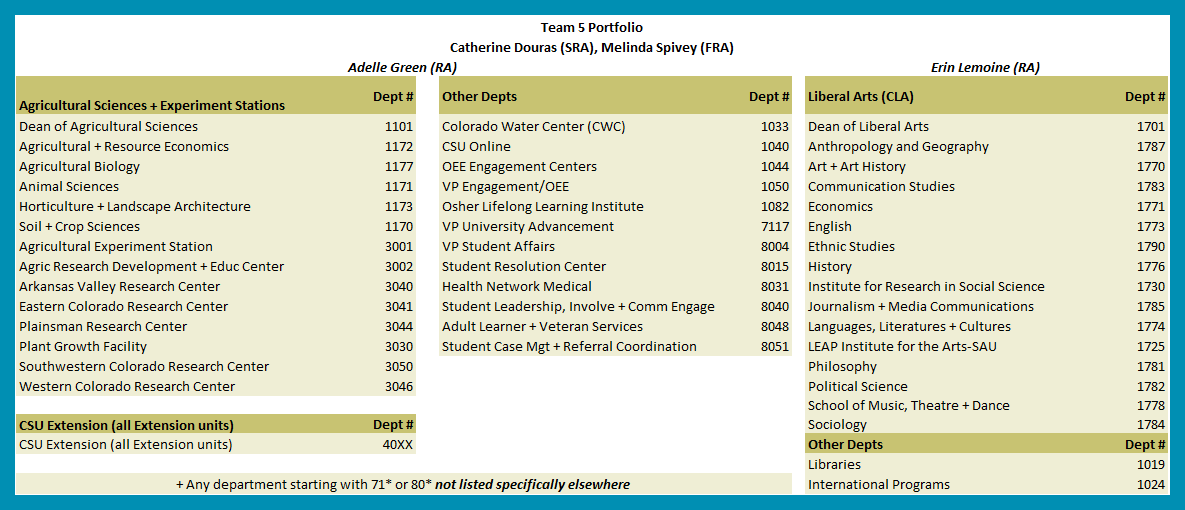Viewport: 1185px width, 510px height.
Task: Click the Agricultural Sciences + Experiment Stations header
Action: pyautogui.click(x=152, y=105)
